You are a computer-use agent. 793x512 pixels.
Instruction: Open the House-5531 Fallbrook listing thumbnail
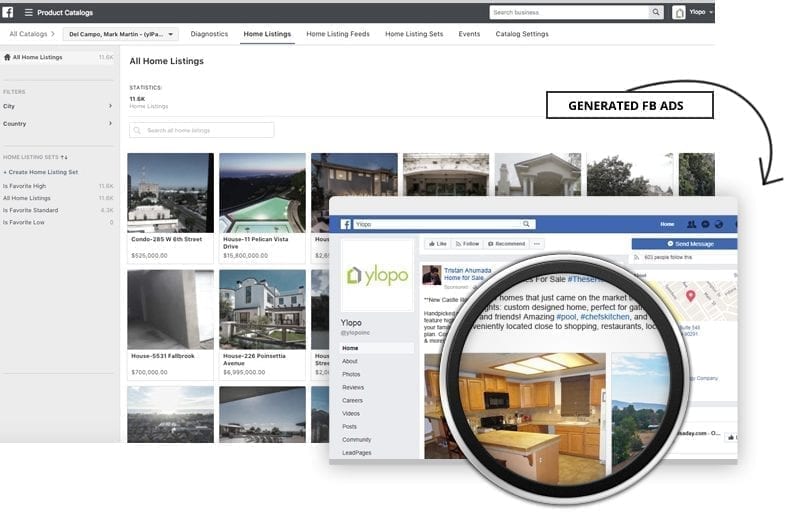click(x=170, y=309)
